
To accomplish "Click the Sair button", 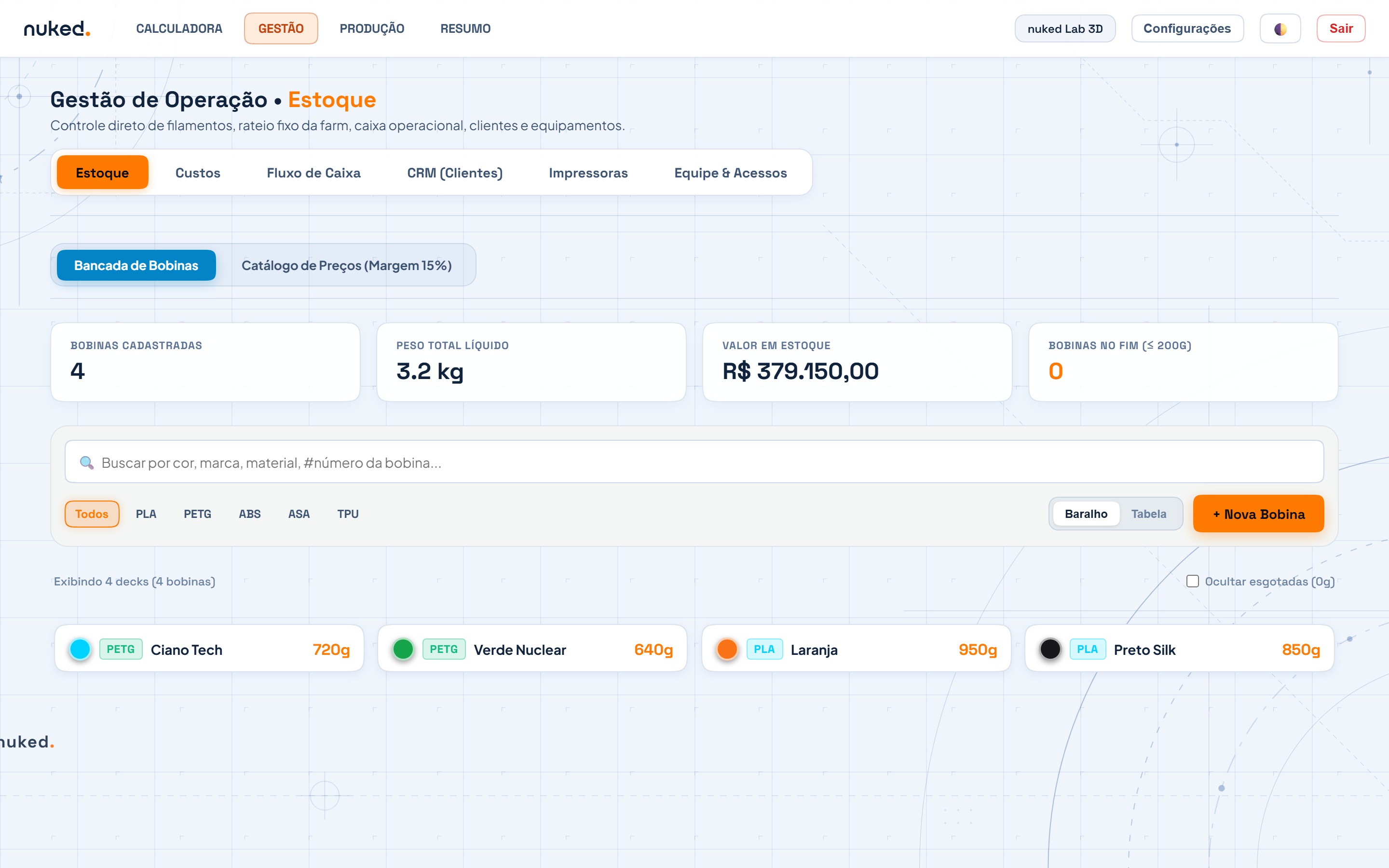I will (x=1341, y=29).
